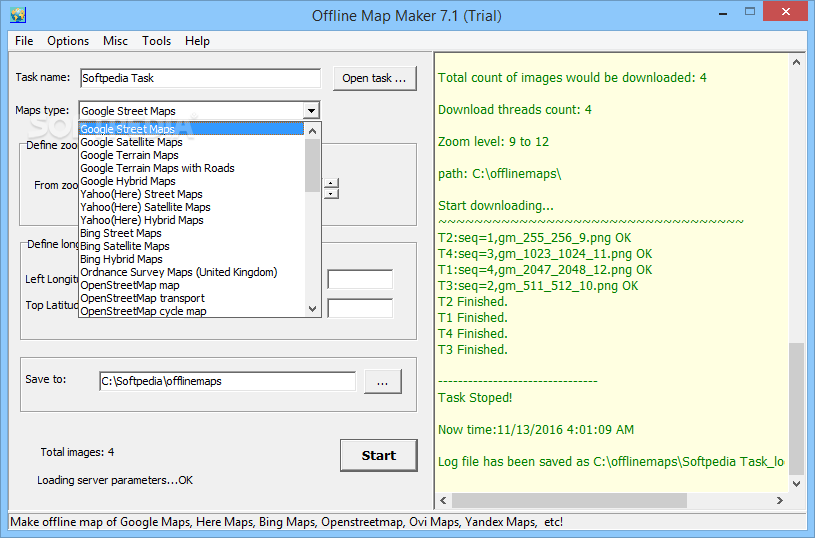Click lower empty field right of Top Latitude

pyautogui.click(x=360, y=308)
